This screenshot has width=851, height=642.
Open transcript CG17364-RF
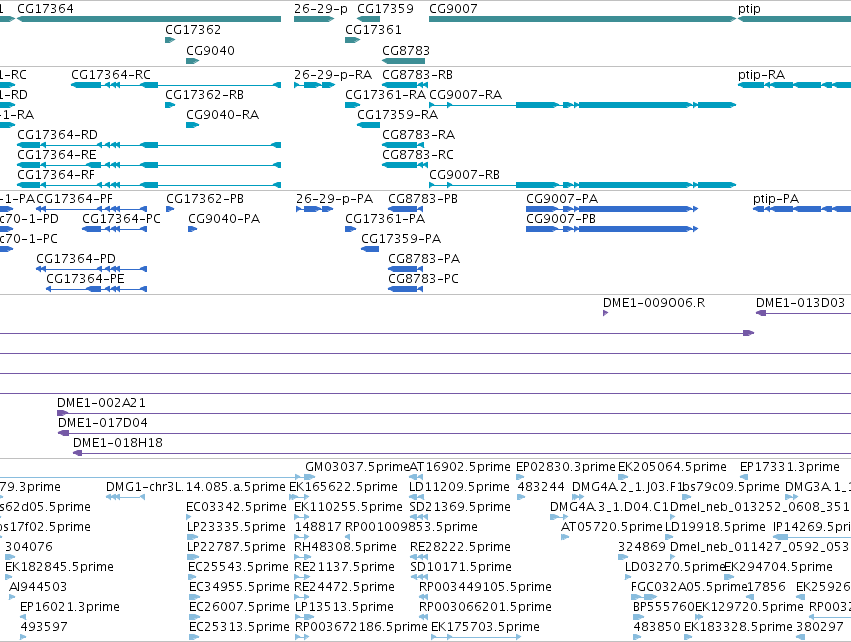56,175
